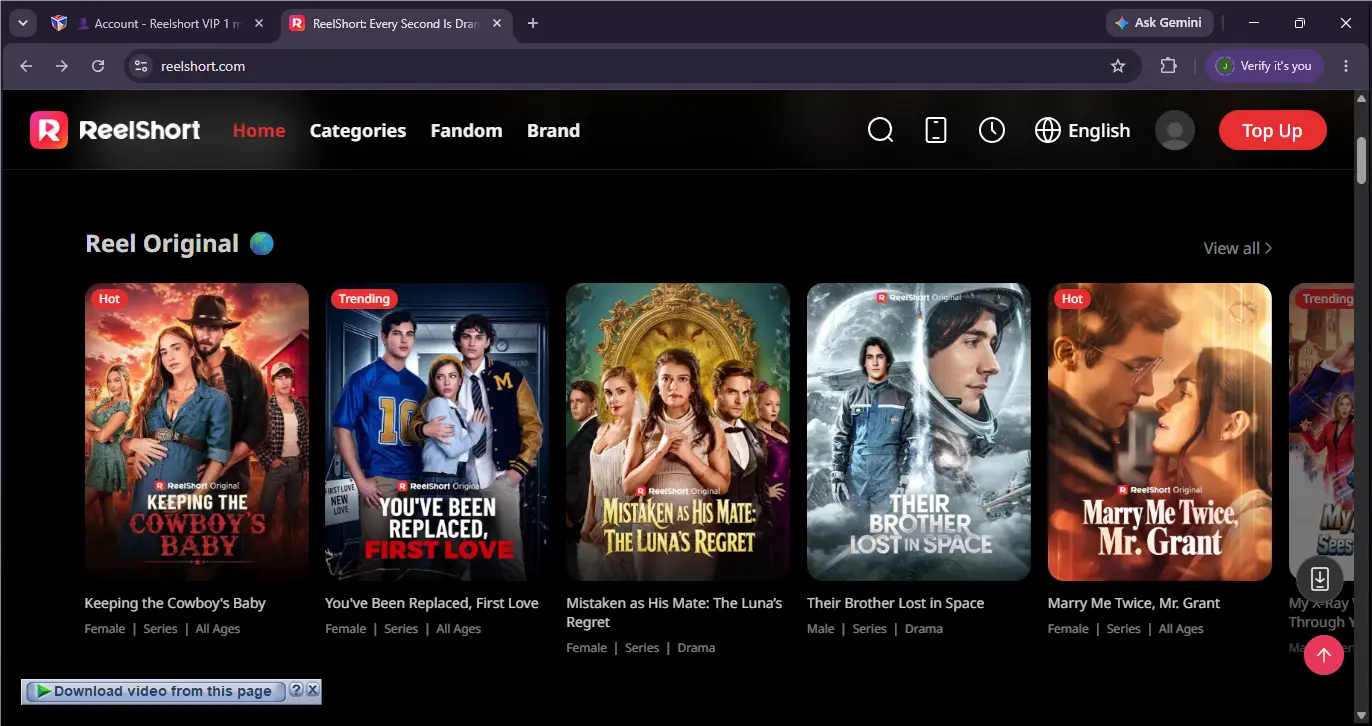Click Download video from this page button
The image size is (1372, 726).
155,691
